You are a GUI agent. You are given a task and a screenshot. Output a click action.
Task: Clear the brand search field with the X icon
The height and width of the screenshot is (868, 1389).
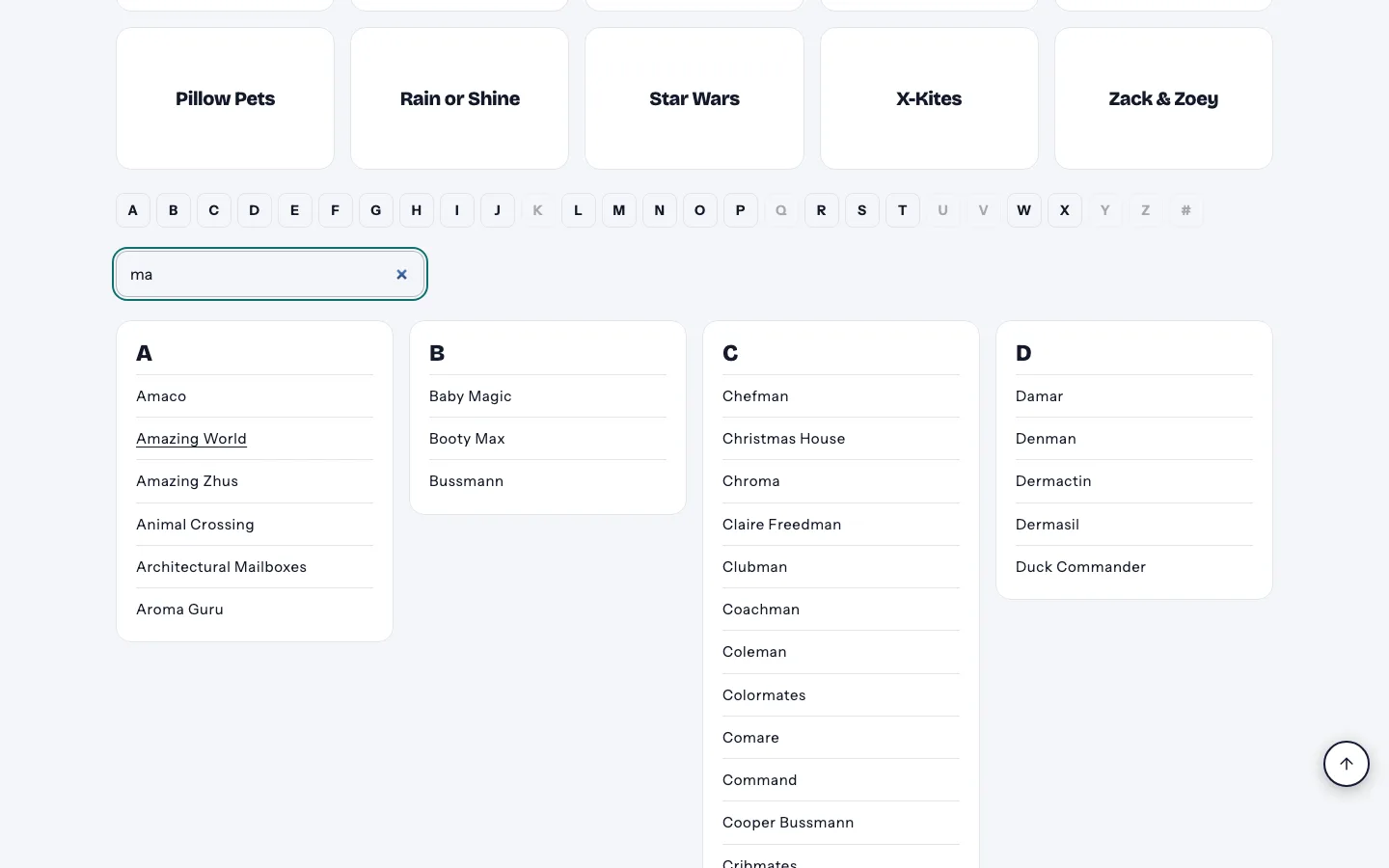click(402, 275)
